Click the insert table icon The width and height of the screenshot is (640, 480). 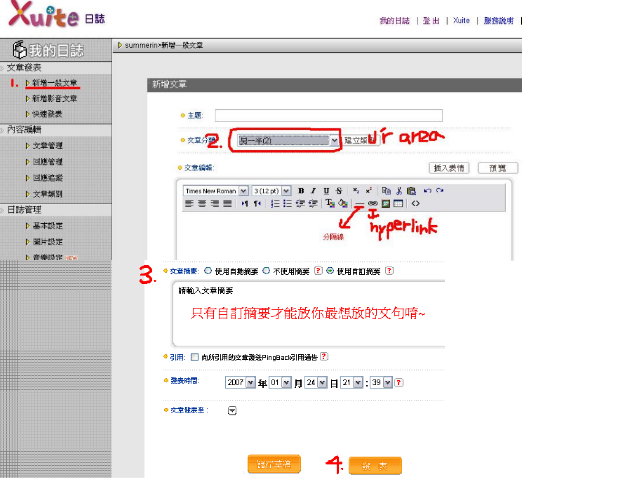(399, 203)
